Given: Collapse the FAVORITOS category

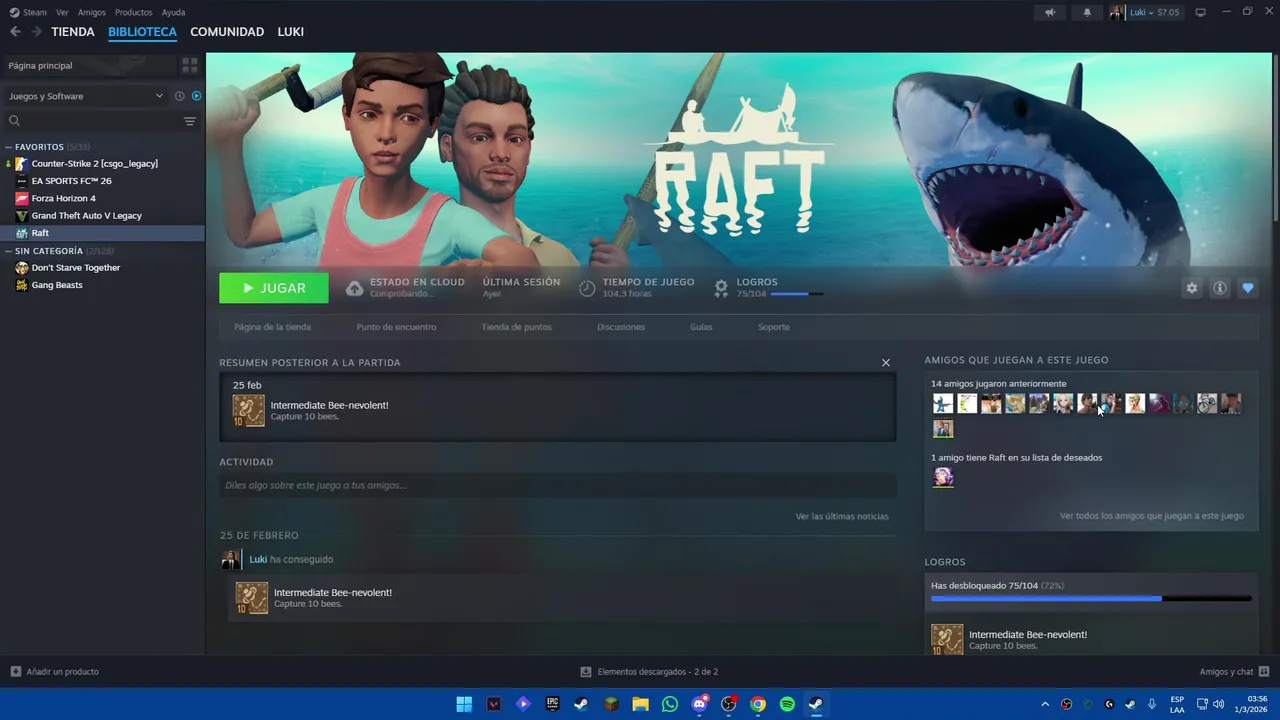Looking at the screenshot, I should tap(9, 147).
